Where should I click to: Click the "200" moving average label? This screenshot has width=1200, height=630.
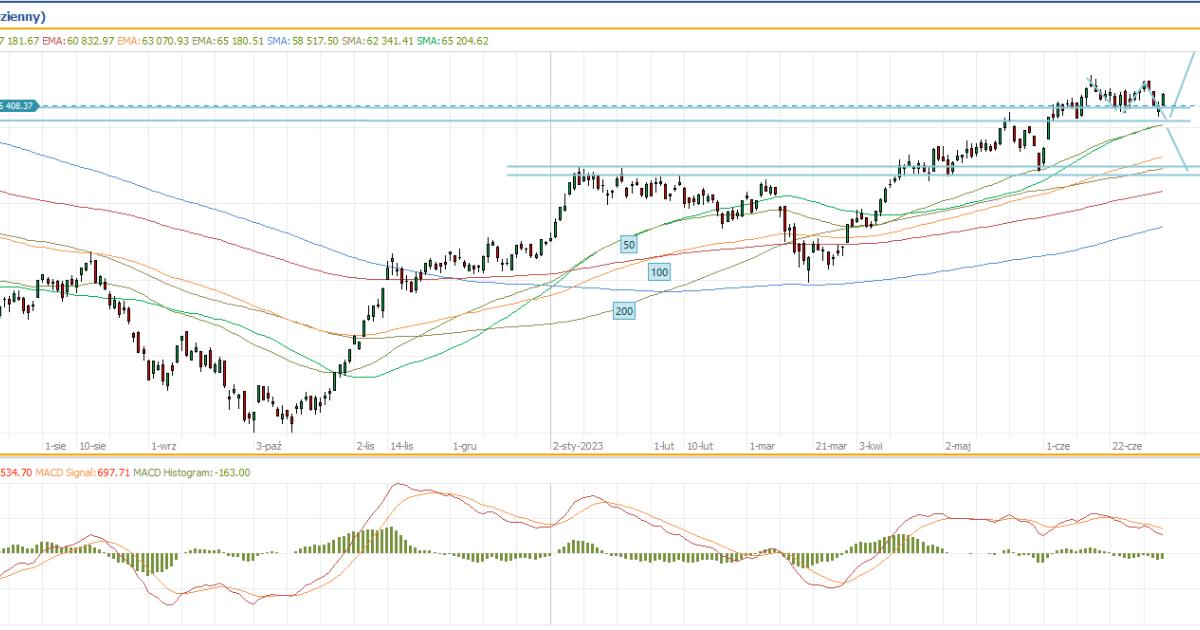click(x=624, y=312)
